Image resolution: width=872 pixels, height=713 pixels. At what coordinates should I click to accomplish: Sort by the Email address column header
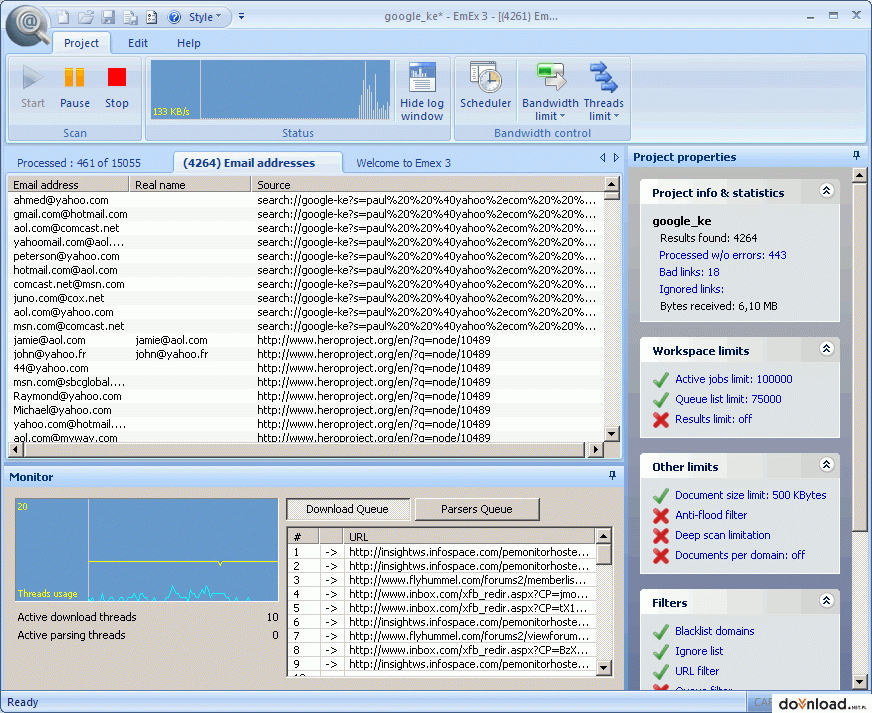(68, 185)
